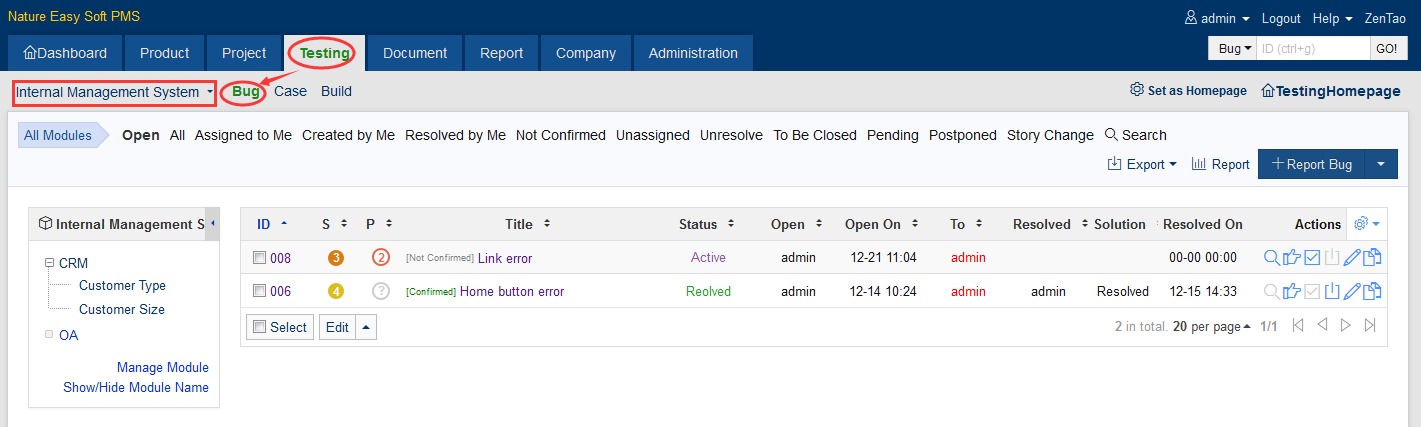Image resolution: width=1421 pixels, height=427 pixels.
Task: Collapse the CRM module tree node
Action: (x=48, y=263)
